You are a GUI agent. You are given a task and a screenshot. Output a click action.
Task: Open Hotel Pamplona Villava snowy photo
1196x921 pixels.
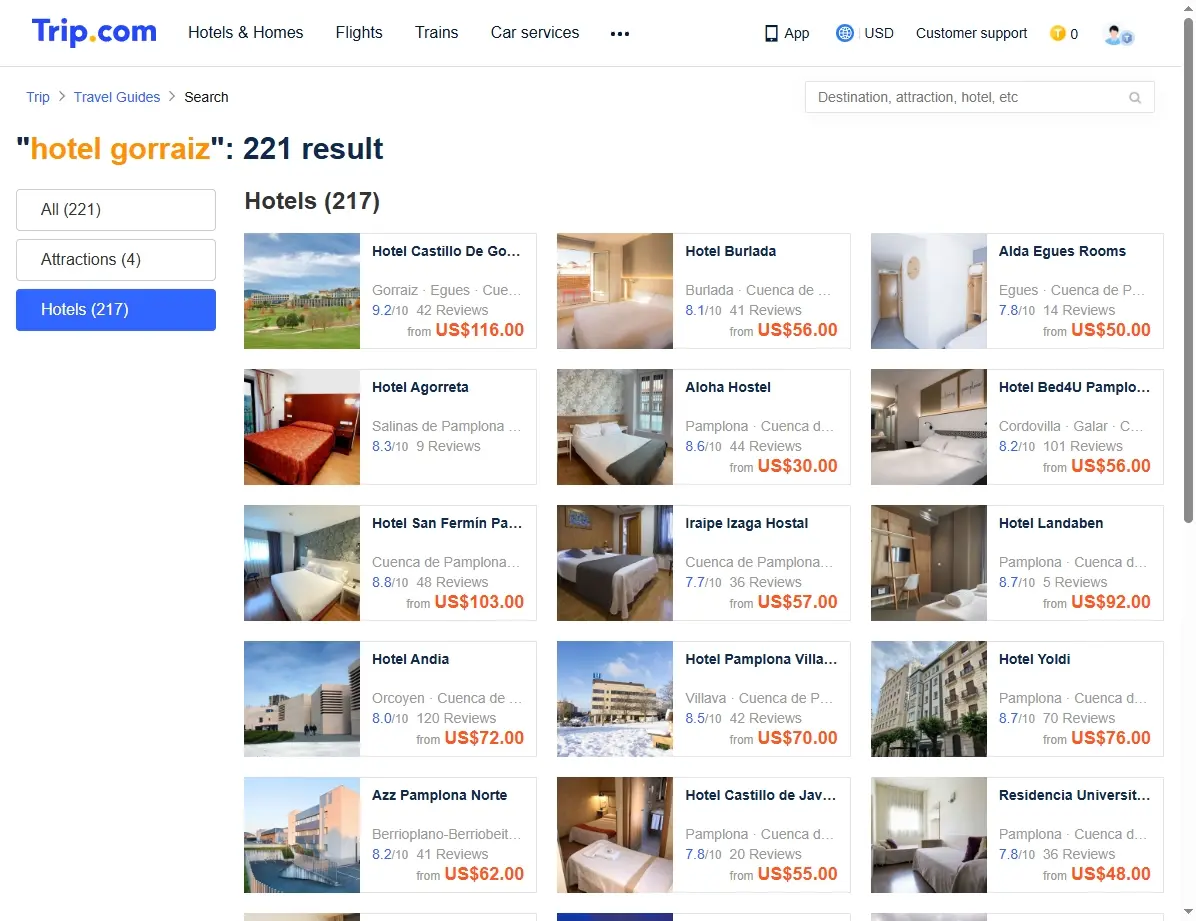tap(615, 699)
